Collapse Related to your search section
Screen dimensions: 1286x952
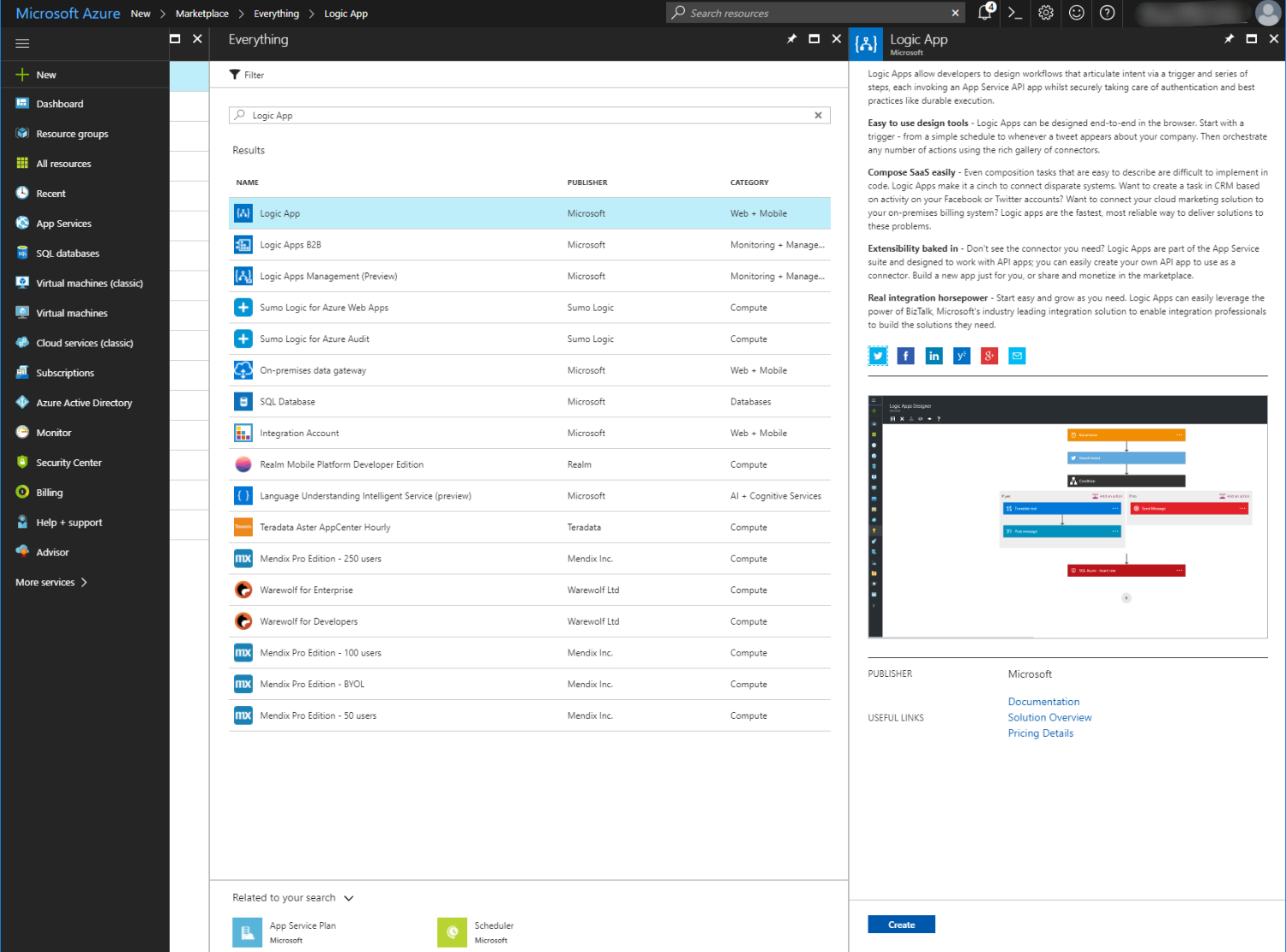point(349,898)
